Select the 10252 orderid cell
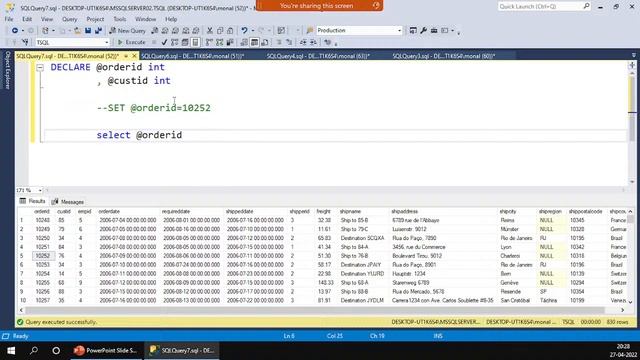The image size is (640, 360). tap(42, 256)
